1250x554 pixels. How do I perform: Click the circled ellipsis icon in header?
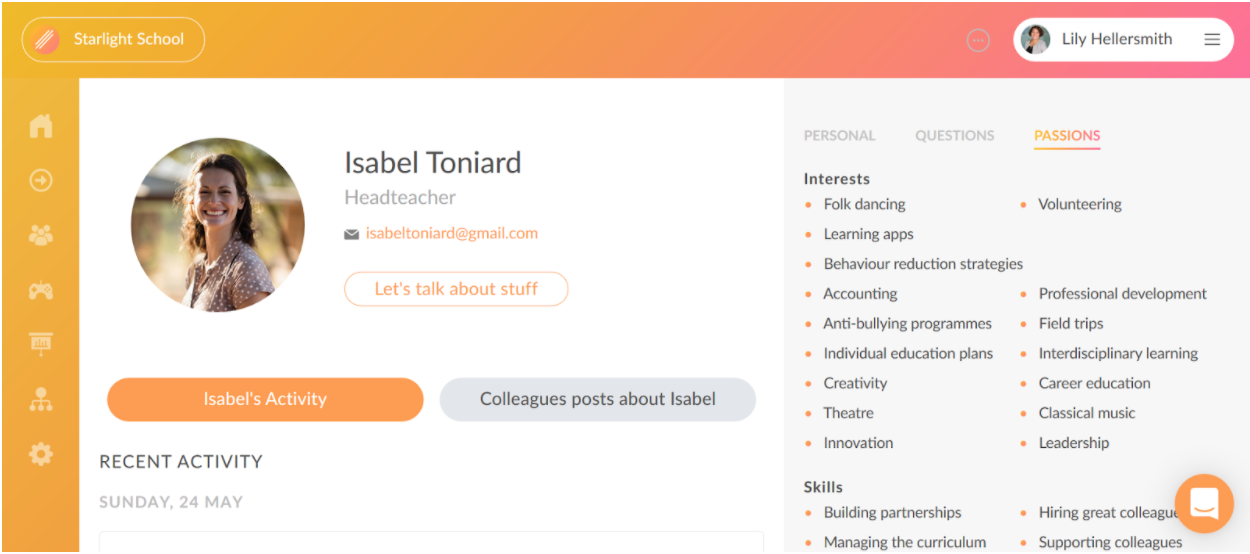click(978, 40)
